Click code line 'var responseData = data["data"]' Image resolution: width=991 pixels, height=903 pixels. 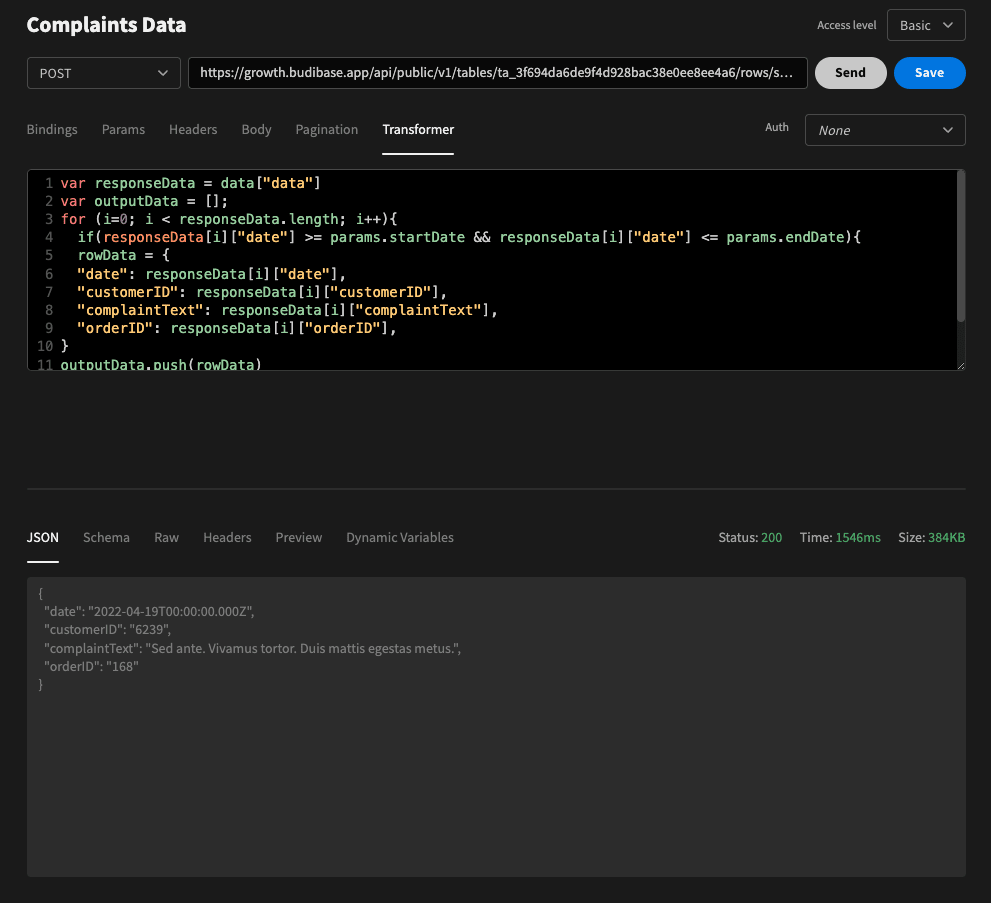click(190, 183)
